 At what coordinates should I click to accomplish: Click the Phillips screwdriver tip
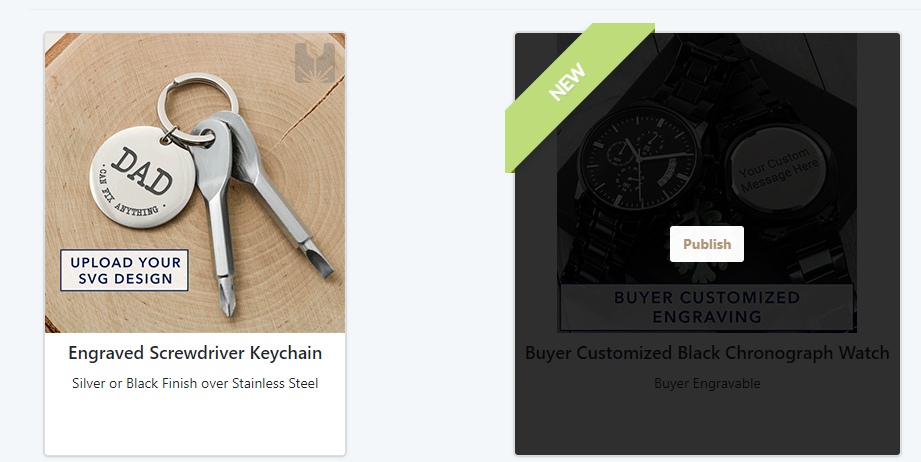pyautogui.click(x=227, y=298)
